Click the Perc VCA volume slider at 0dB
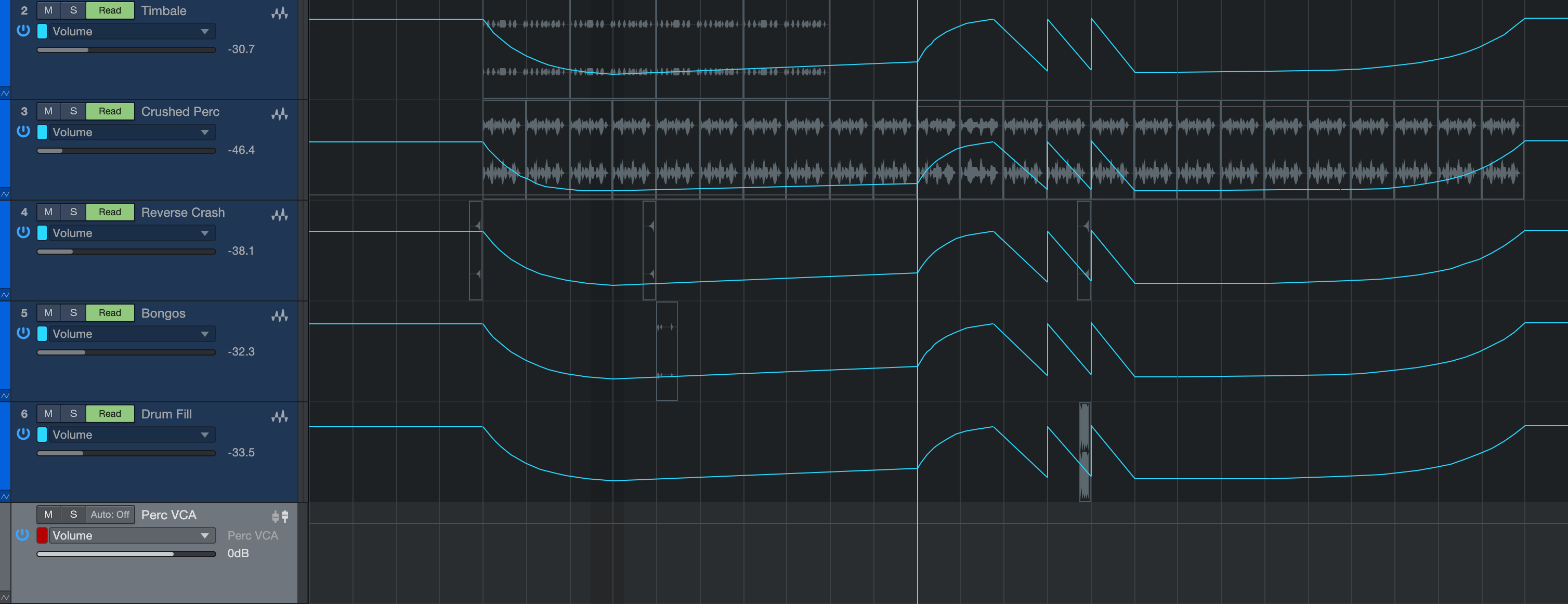The image size is (1568, 604). 126,554
